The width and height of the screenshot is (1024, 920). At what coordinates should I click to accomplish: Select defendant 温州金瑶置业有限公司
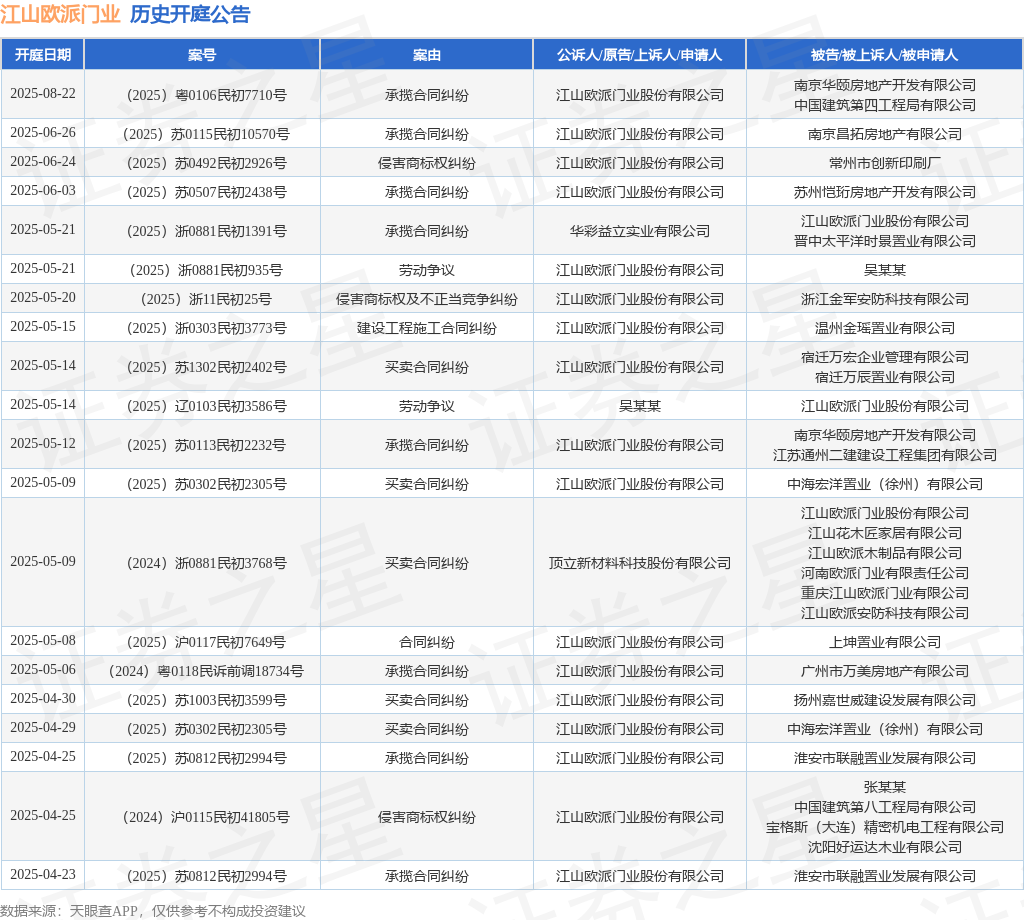point(885,328)
